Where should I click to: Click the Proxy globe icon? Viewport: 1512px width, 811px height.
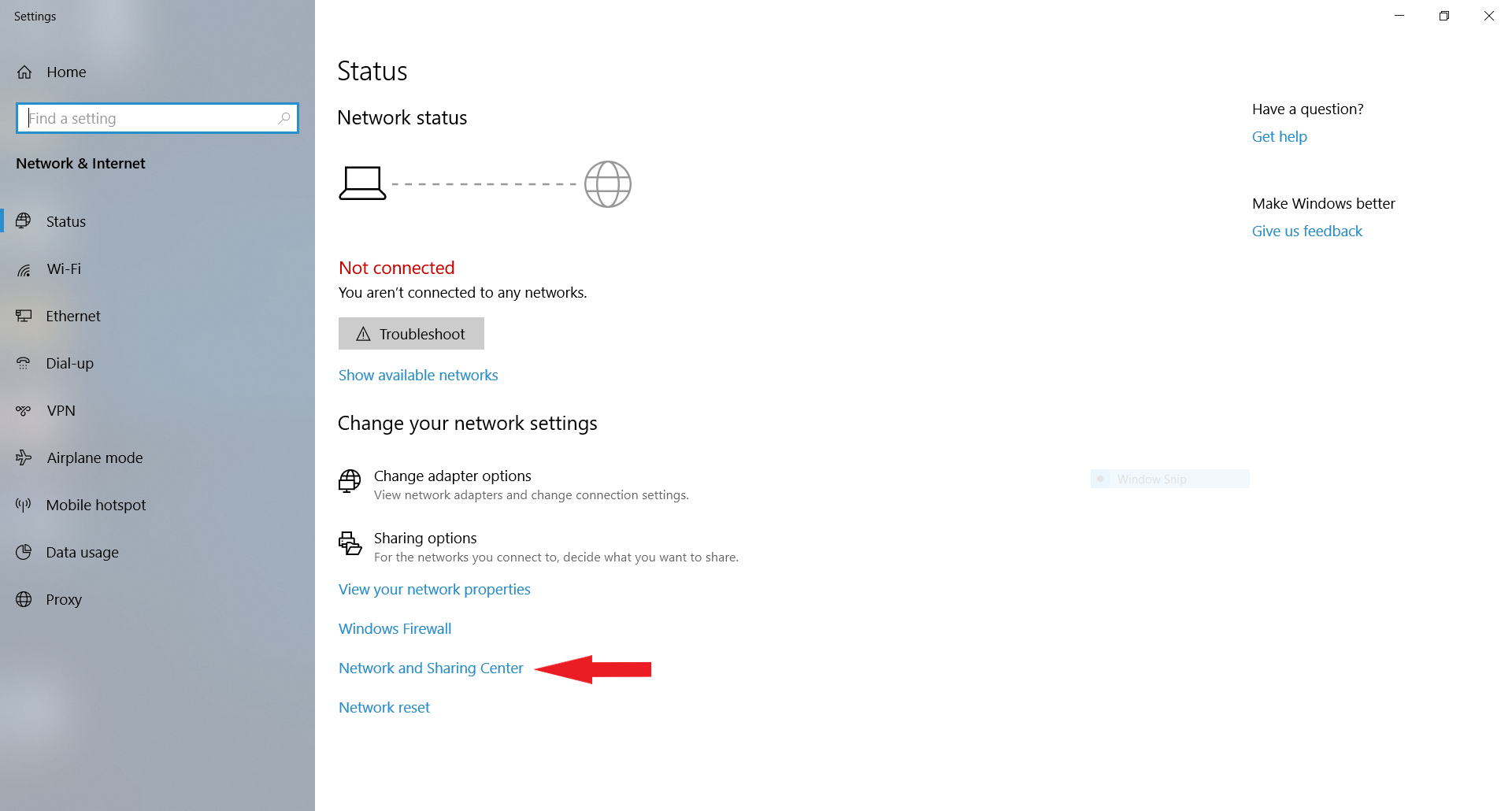click(24, 599)
